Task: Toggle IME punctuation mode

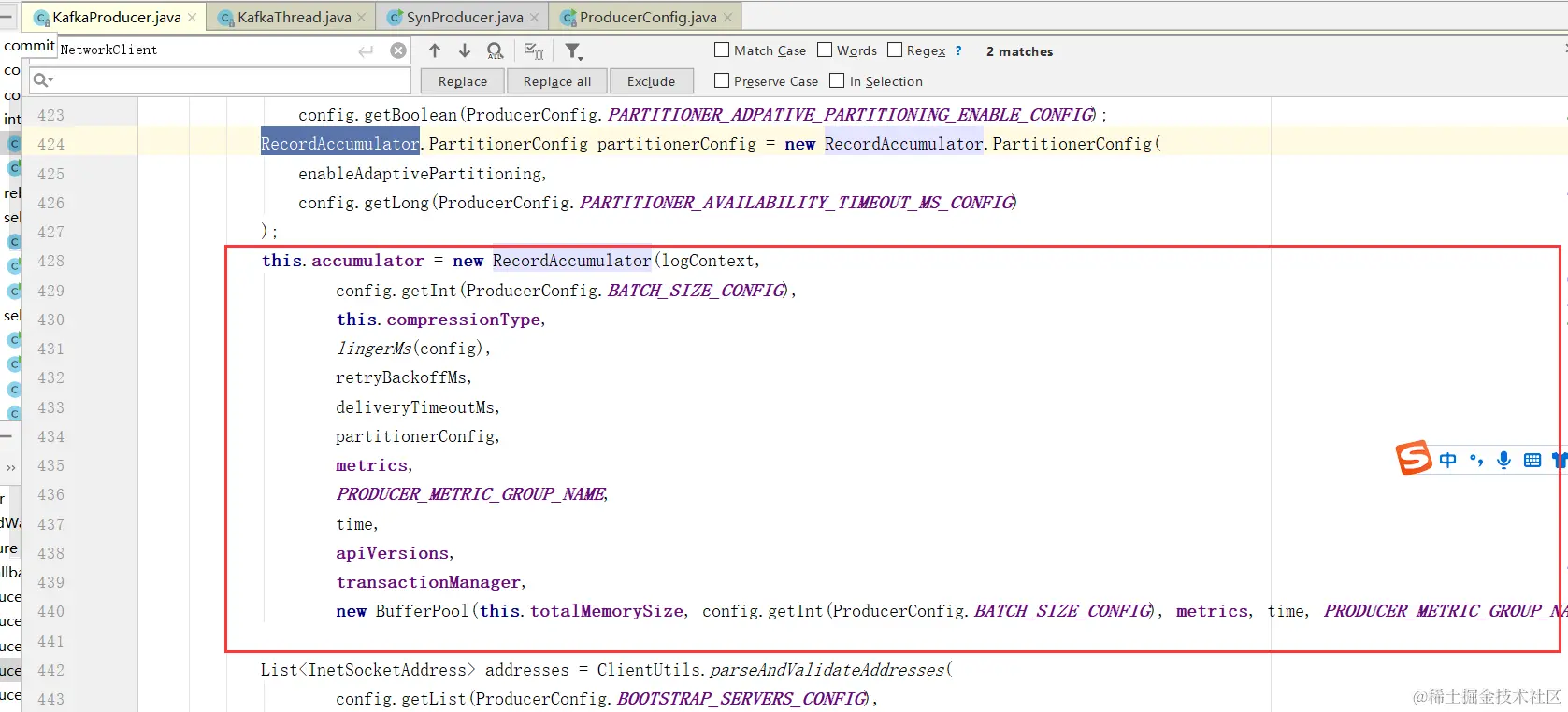Action: pyautogui.click(x=1475, y=460)
